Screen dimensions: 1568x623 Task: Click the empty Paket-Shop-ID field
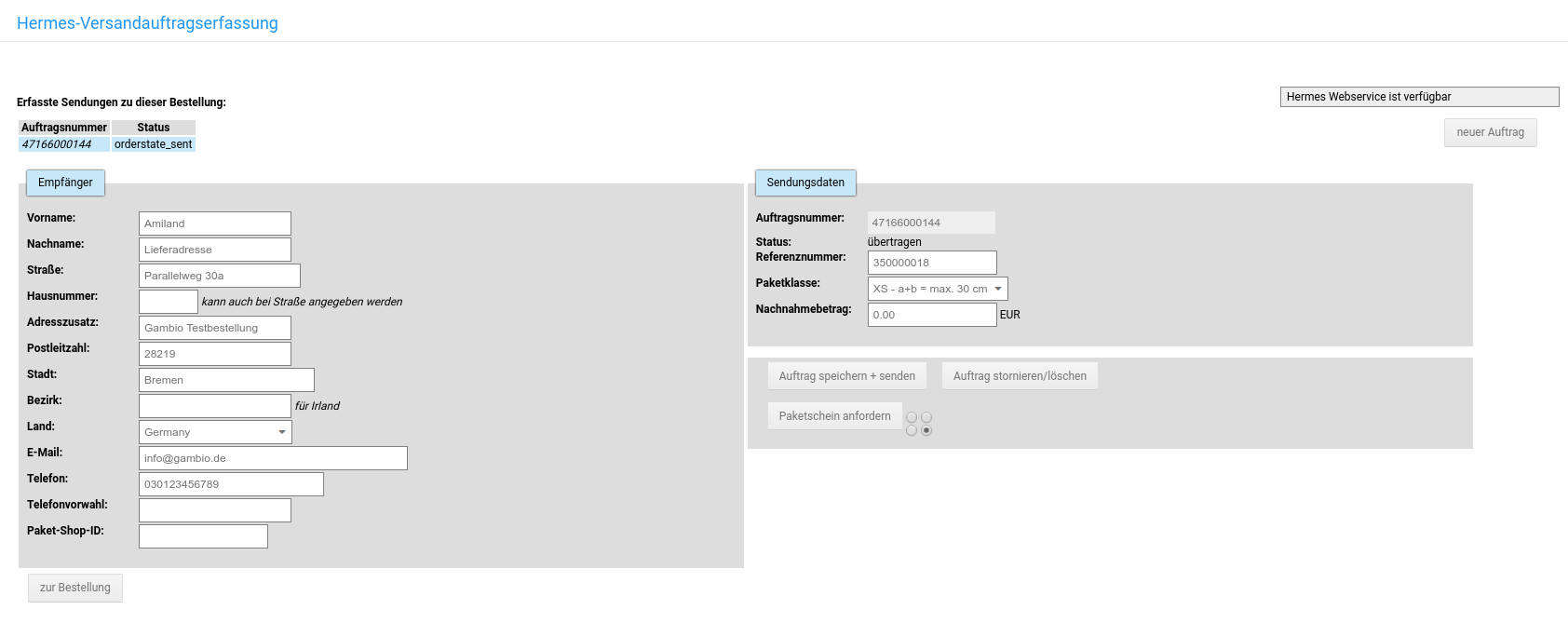point(203,536)
